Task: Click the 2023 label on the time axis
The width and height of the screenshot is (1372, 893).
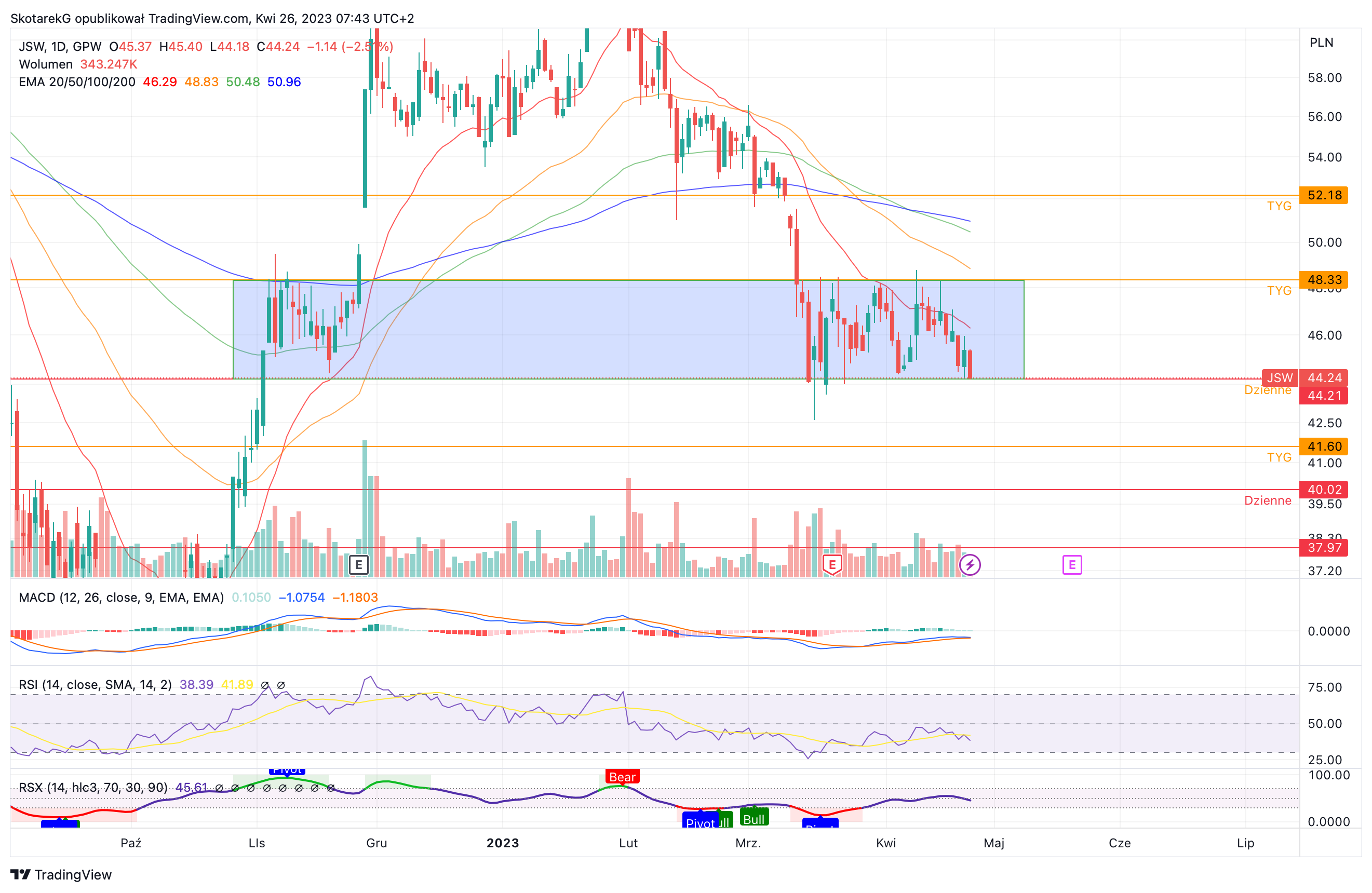Action: pos(502,843)
